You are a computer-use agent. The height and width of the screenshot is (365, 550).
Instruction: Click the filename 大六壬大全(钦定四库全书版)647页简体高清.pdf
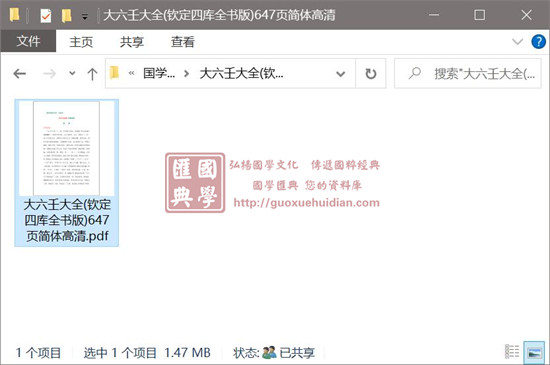pyautogui.click(x=67, y=220)
